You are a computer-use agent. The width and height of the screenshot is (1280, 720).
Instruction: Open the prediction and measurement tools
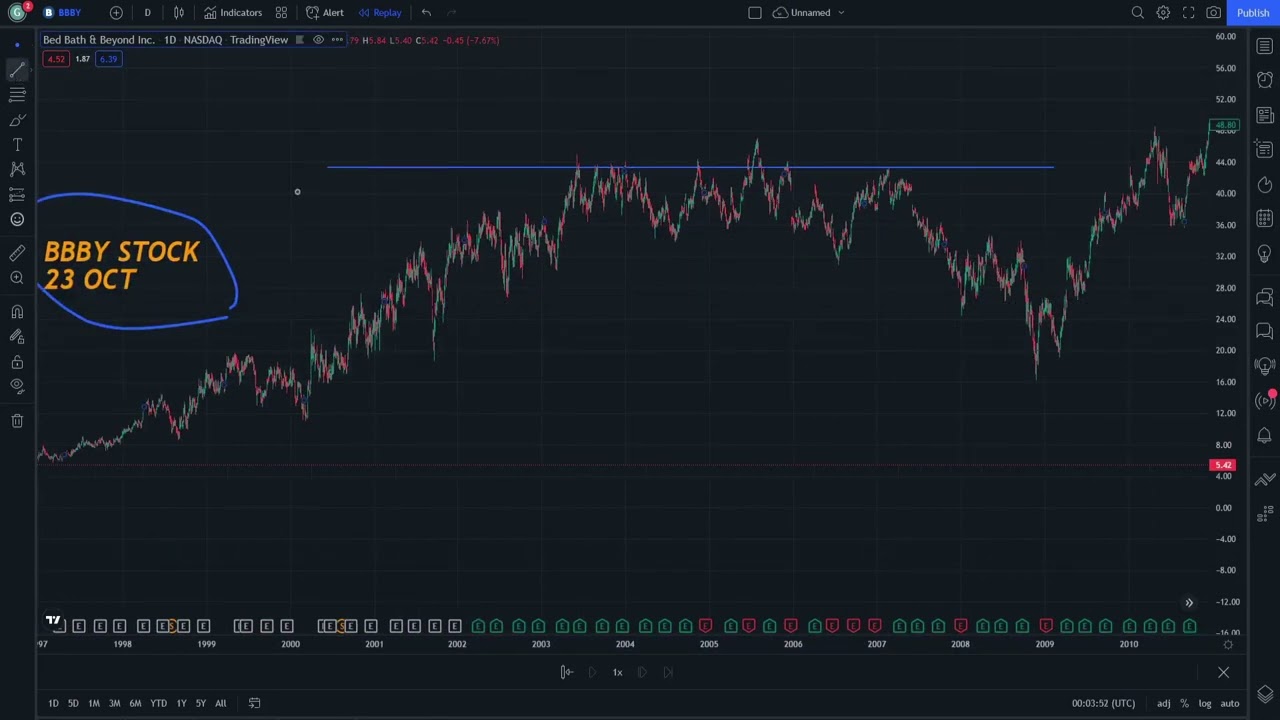[17, 195]
